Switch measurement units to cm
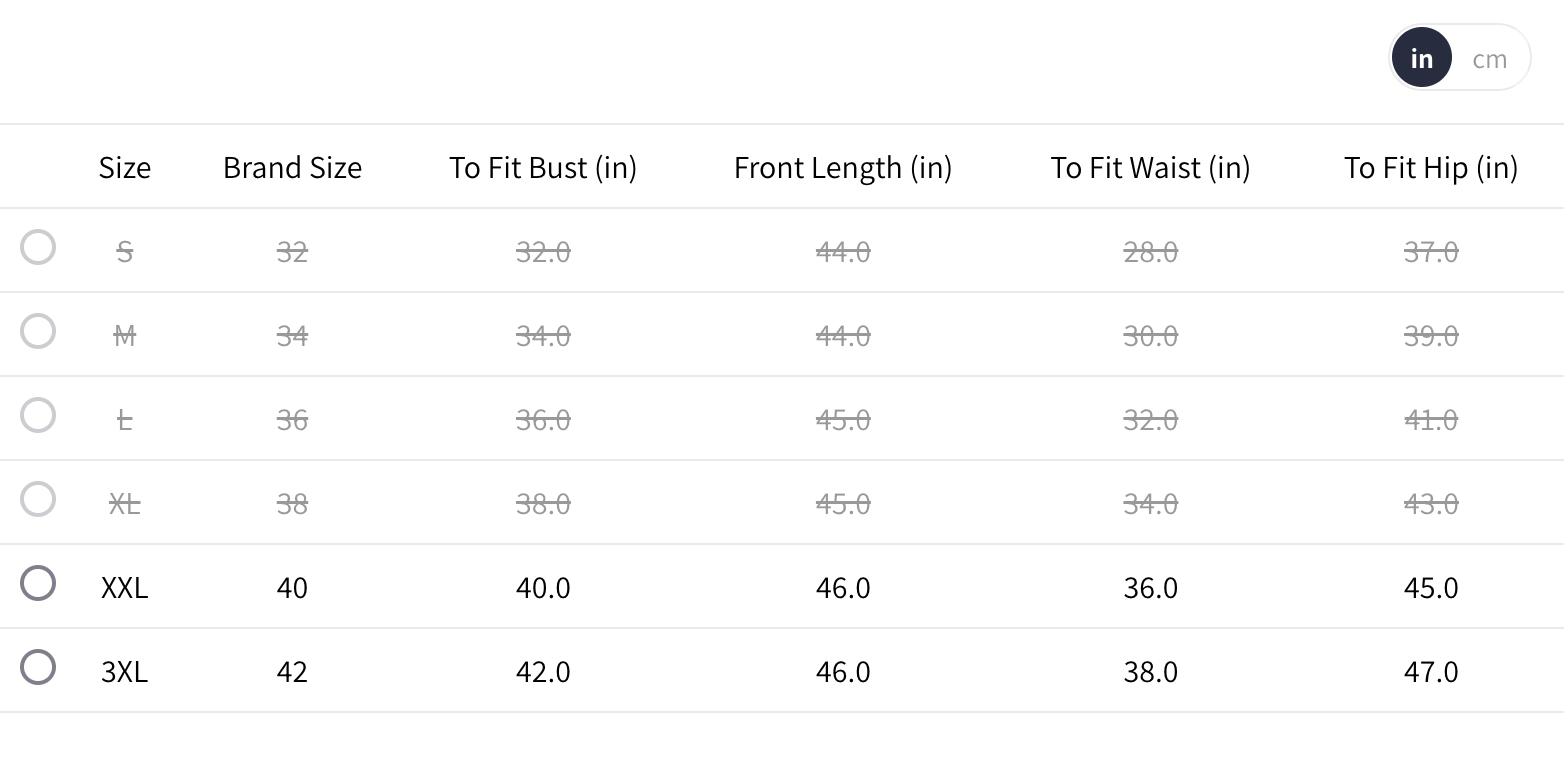 click(x=1489, y=59)
